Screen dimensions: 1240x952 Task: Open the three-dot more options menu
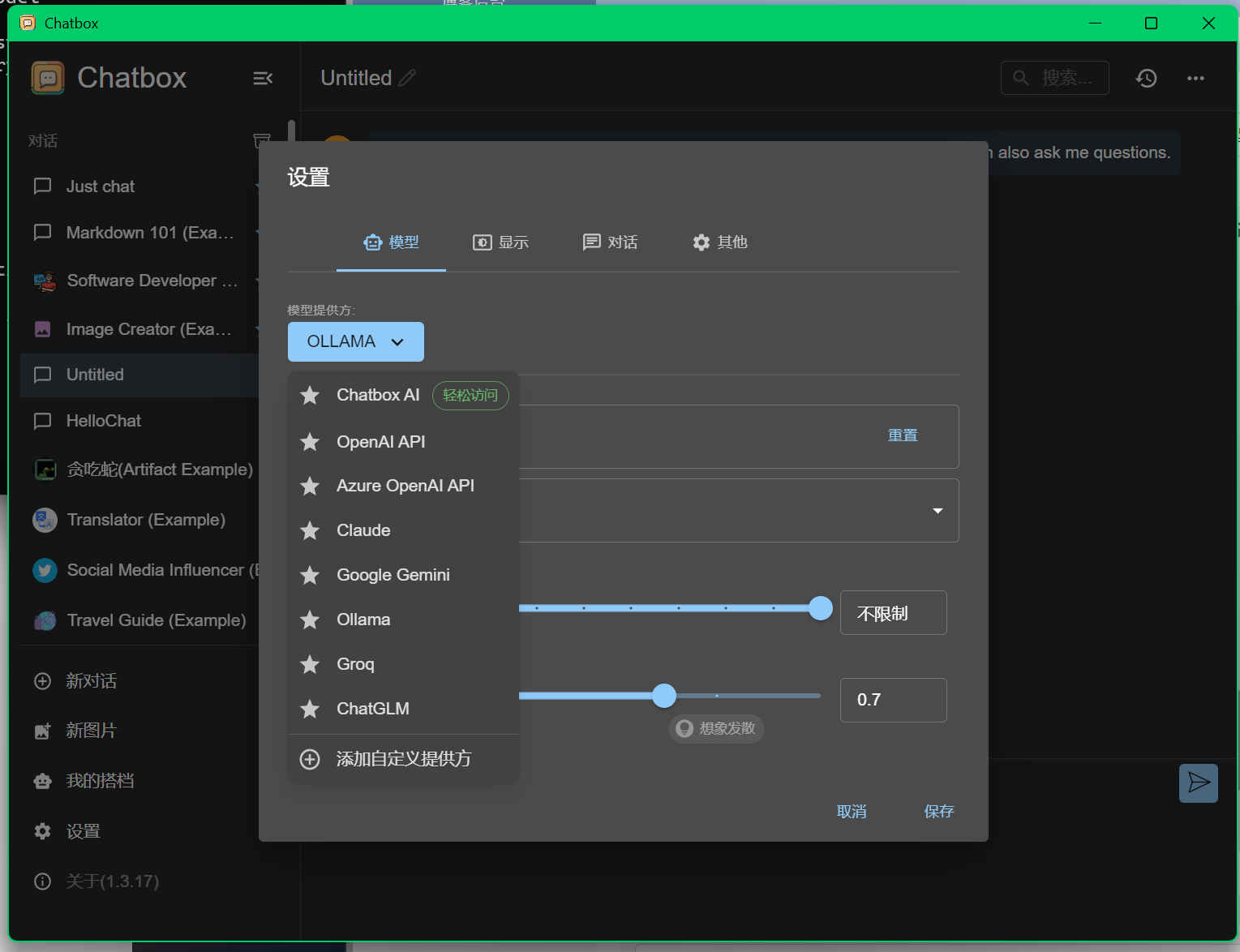[x=1195, y=78]
